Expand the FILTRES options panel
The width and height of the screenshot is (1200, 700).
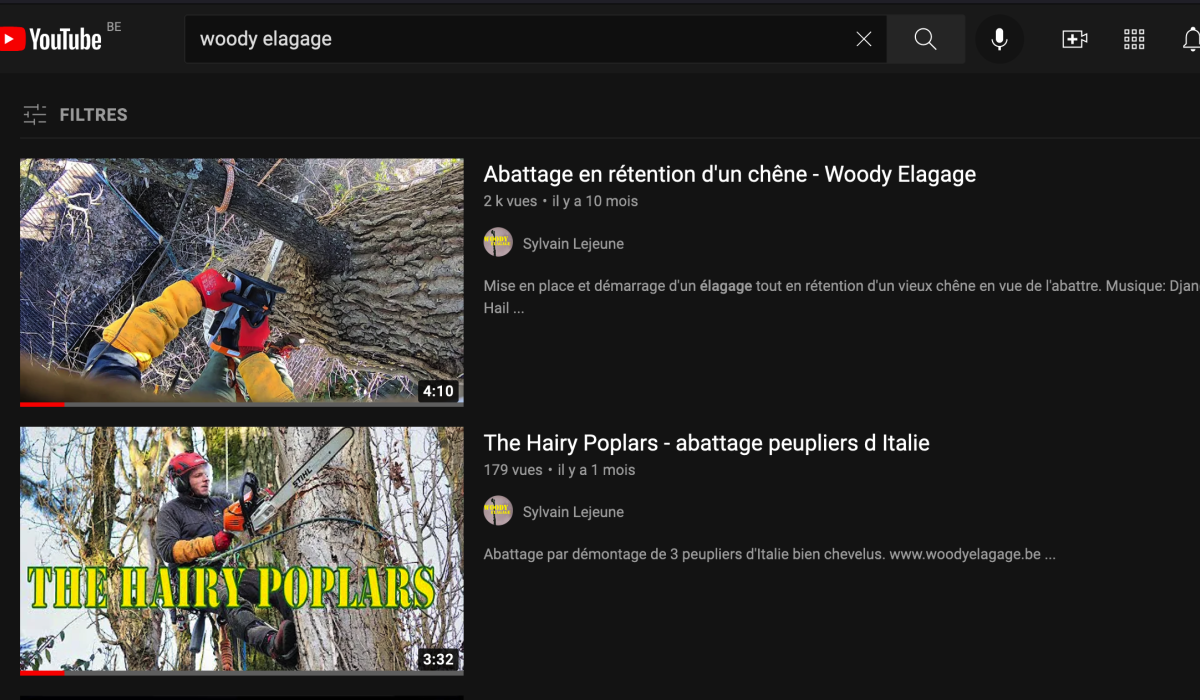coord(93,115)
